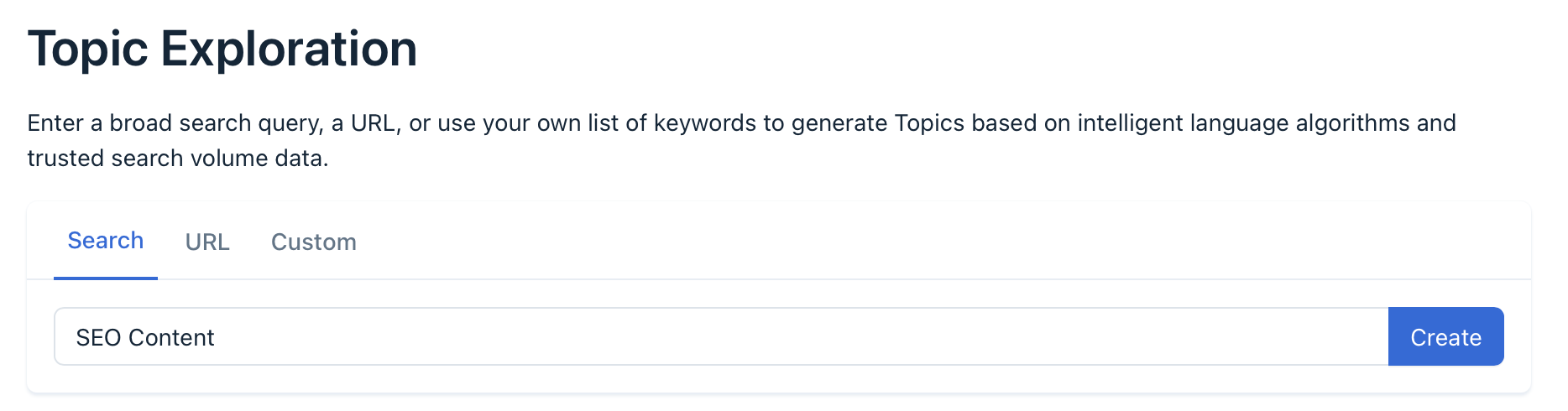Click the tab labeled URL
The height and width of the screenshot is (411, 1568).
coord(207,242)
